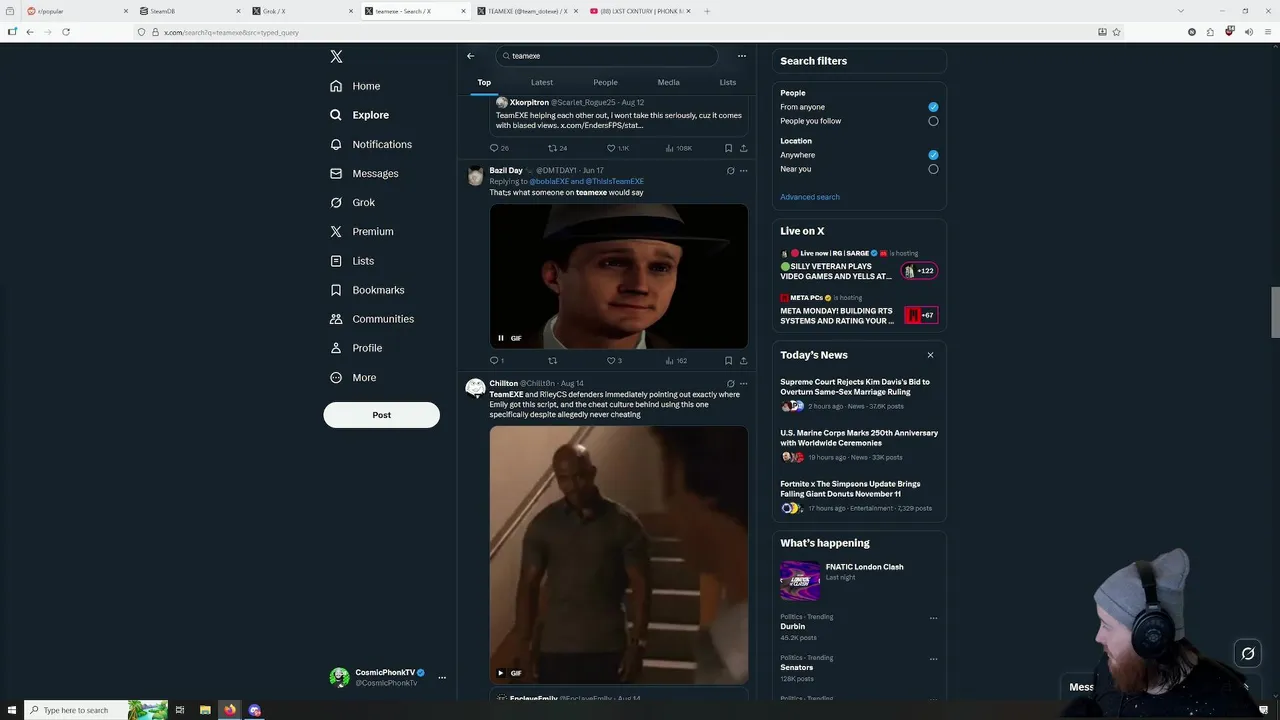Screen dimensions: 1280x720
Task: Open more options on Chillton's post
Action: tap(743, 384)
